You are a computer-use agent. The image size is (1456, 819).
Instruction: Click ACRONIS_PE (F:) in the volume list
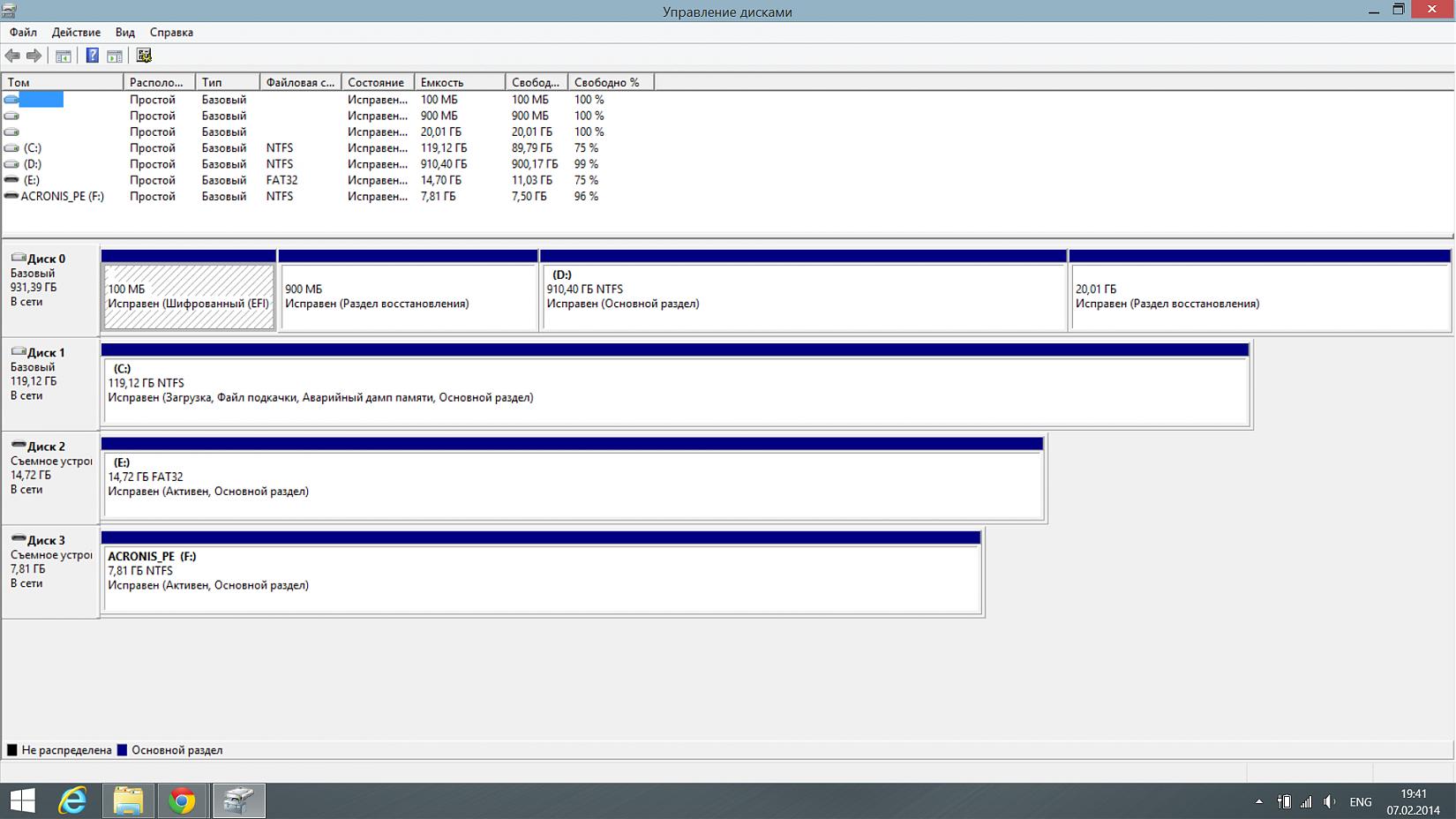pyautogui.click(x=63, y=196)
